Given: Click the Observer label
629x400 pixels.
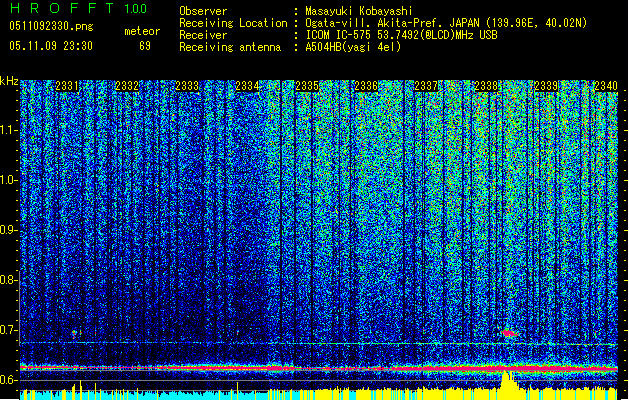Looking at the screenshot, I should coord(203,11).
